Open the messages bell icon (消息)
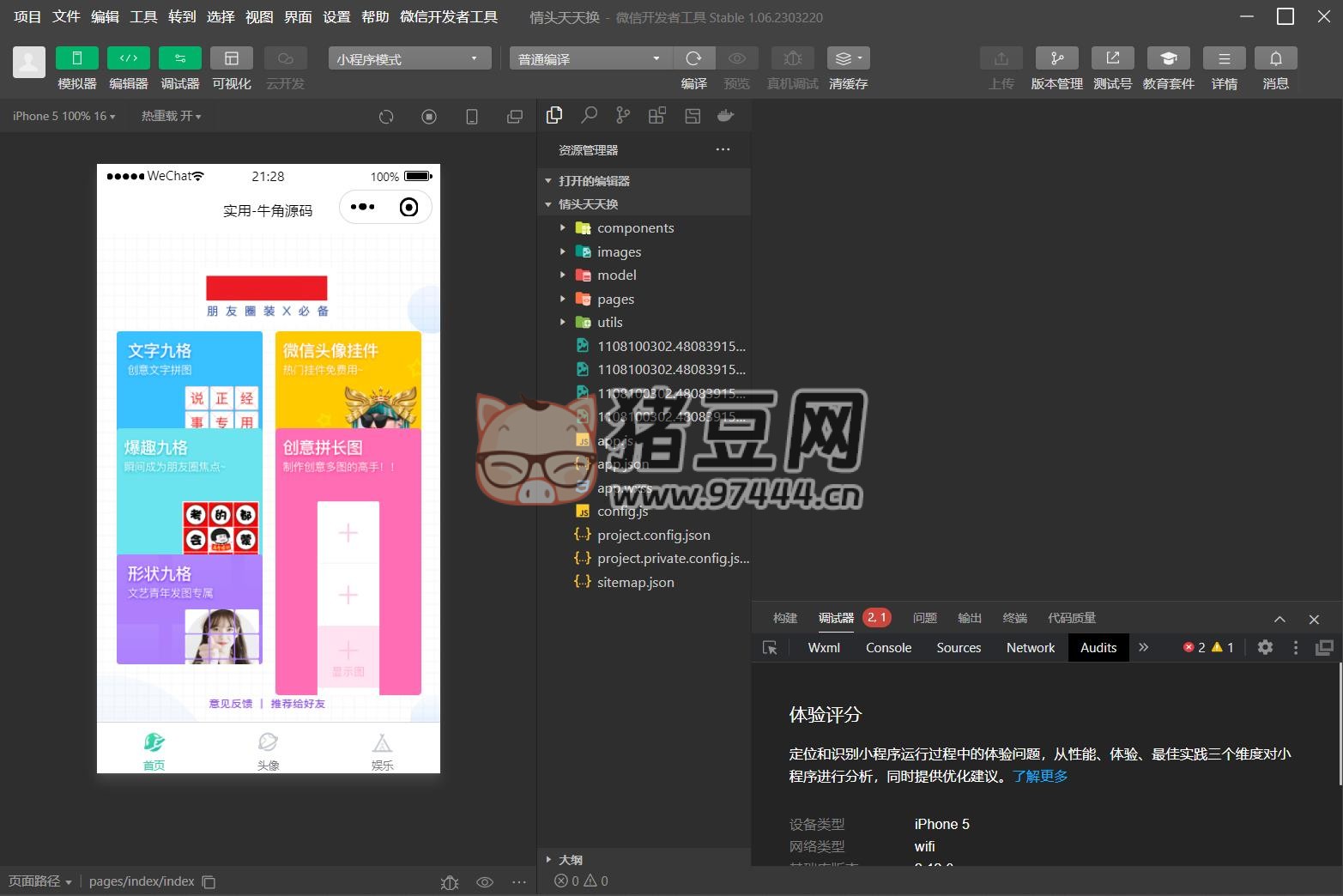Viewport: 1343px width, 896px height. 1276,58
